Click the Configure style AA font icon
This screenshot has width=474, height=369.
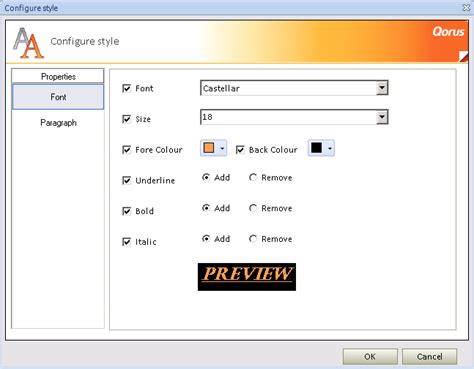click(x=28, y=43)
